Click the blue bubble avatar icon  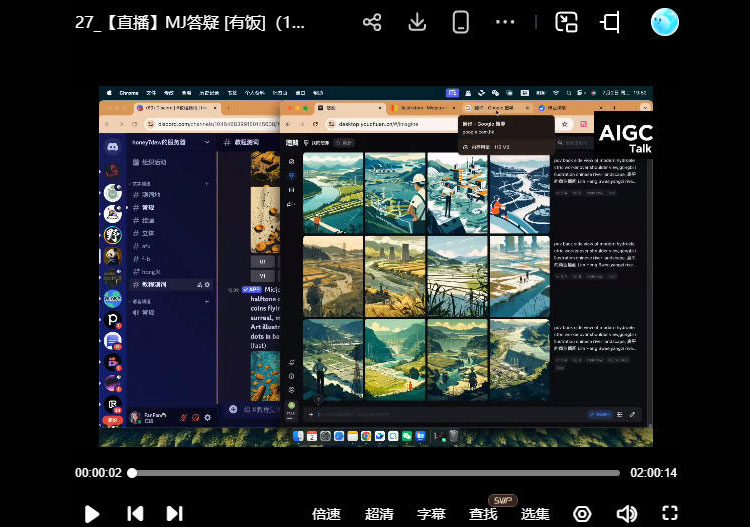[664, 22]
